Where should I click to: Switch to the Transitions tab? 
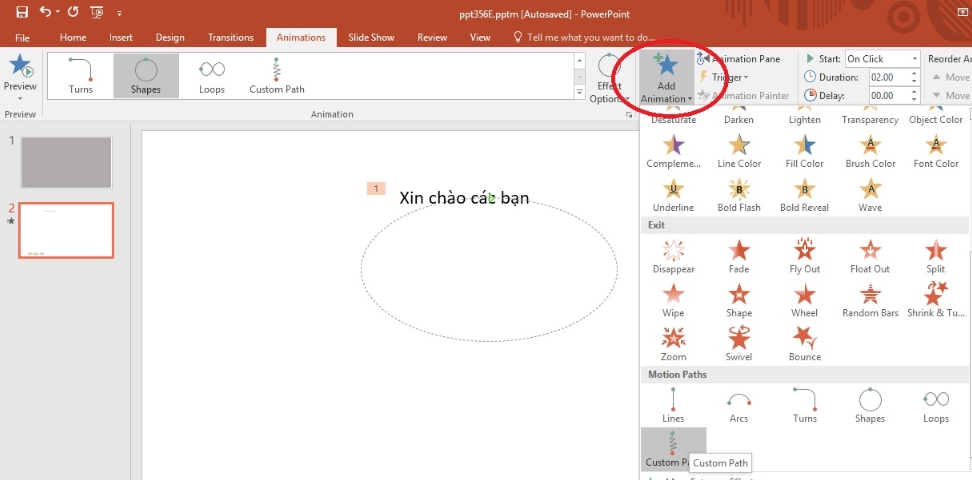tap(231, 38)
